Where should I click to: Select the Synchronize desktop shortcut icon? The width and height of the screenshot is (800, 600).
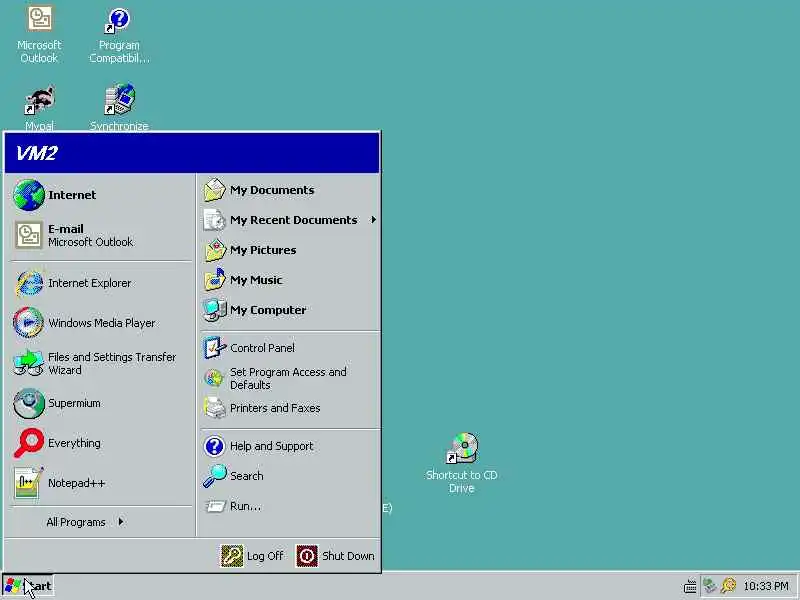point(119,108)
